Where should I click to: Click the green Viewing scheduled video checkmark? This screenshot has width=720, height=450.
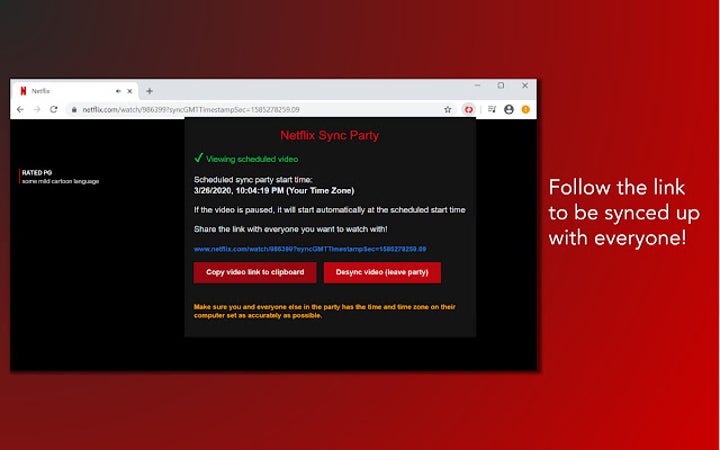[x=199, y=158]
